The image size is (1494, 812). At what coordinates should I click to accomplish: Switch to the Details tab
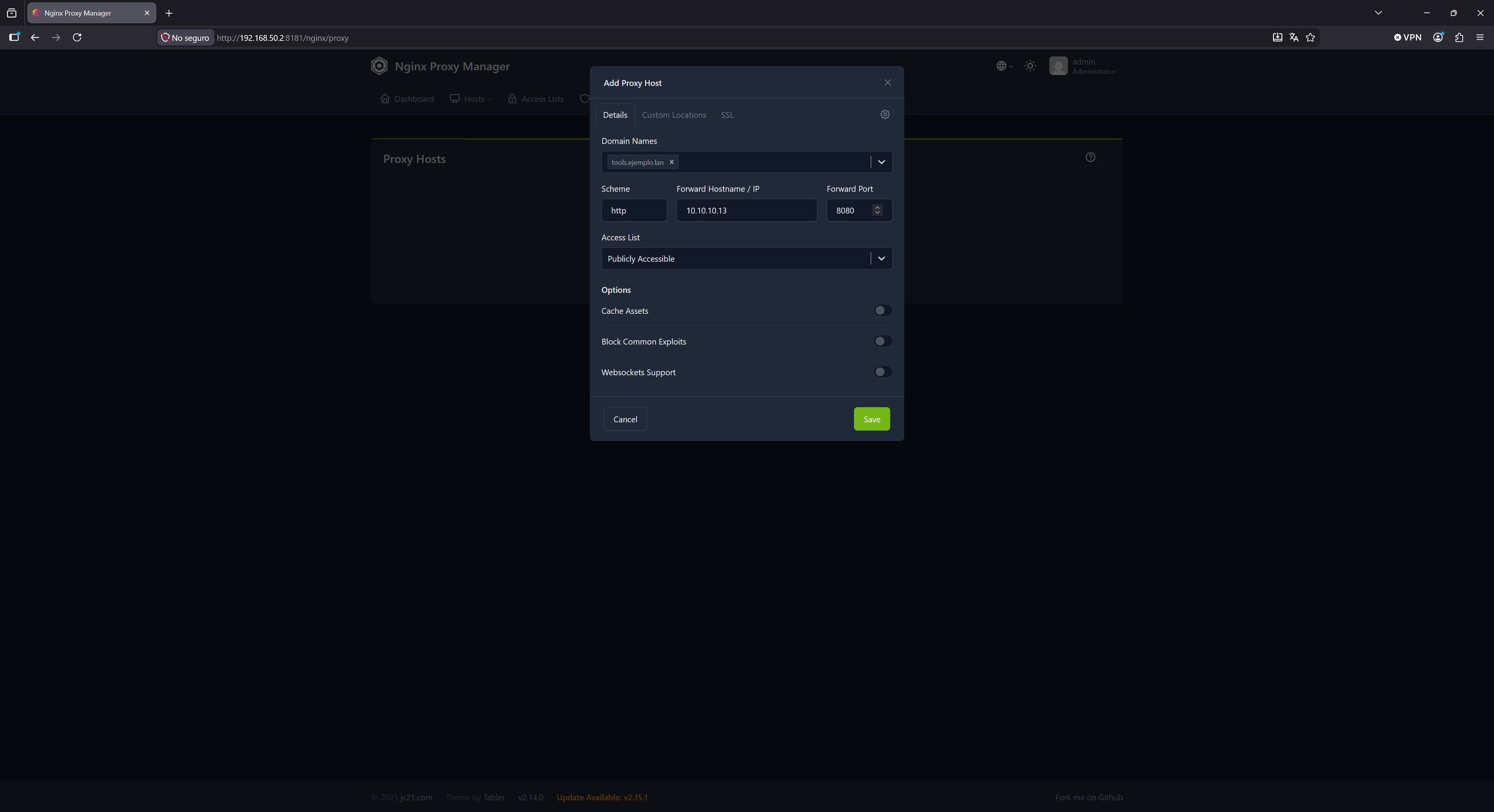(x=615, y=115)
